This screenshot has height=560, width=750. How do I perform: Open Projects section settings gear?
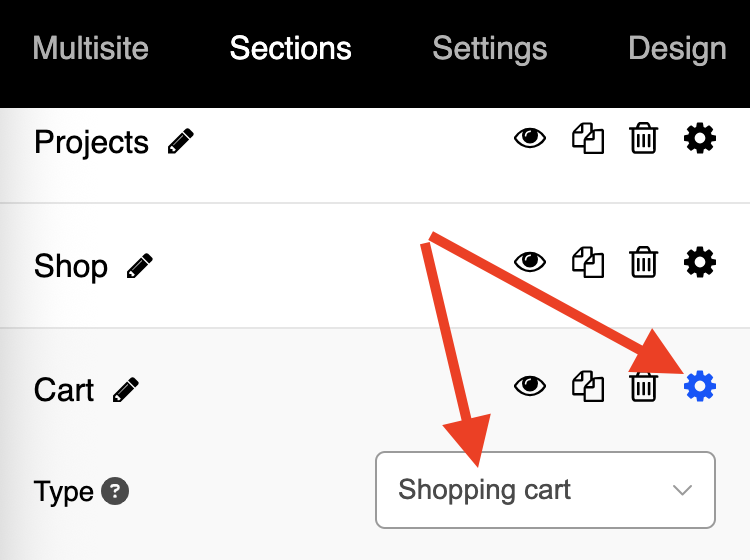[700, 139]
